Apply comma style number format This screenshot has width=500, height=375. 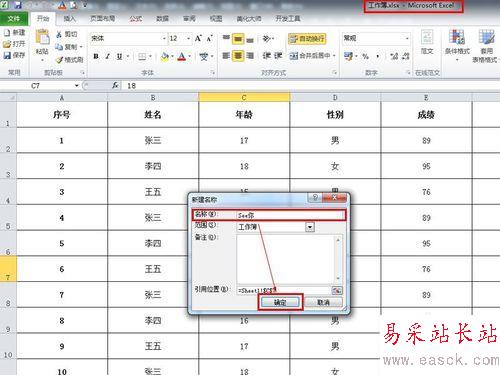click(x=378, y=56)
